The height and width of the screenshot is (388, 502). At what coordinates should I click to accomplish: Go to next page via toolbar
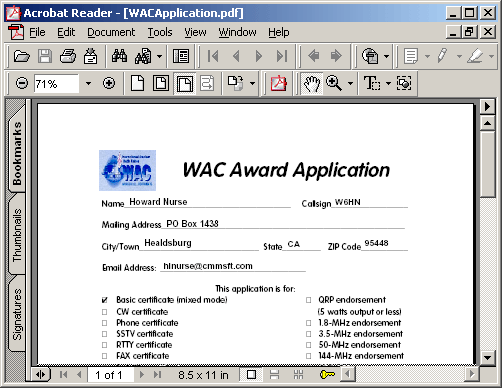[x=259, y=56]
